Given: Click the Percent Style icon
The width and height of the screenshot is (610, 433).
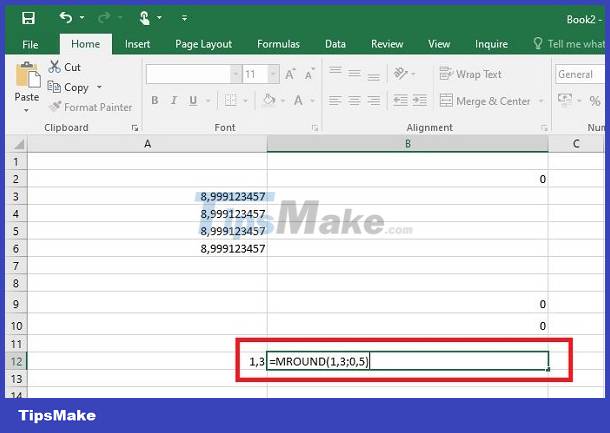Looking at the screenshot, I should point(595,101).
